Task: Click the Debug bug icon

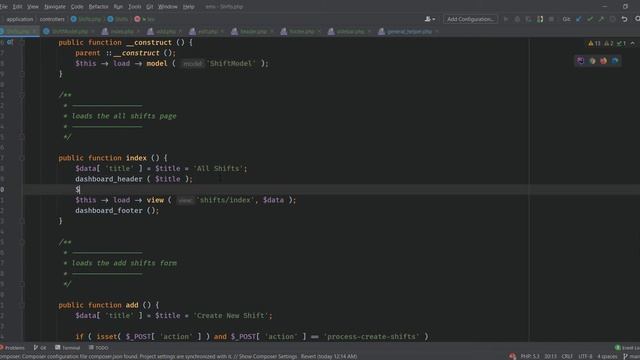Action: [517, 19]
